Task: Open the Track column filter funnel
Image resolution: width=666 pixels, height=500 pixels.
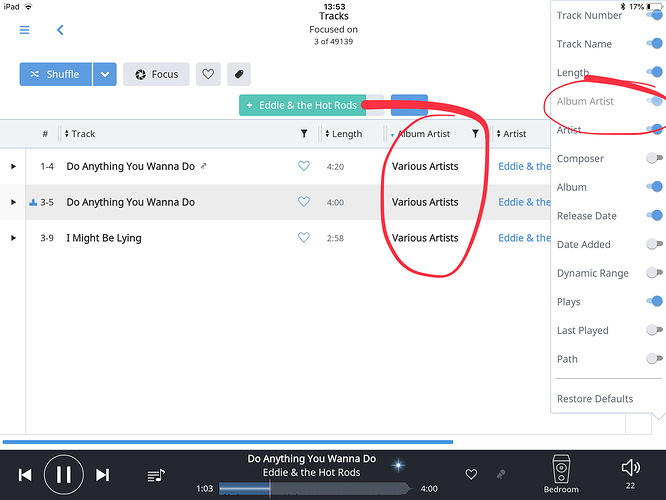Action: [304, 134]
